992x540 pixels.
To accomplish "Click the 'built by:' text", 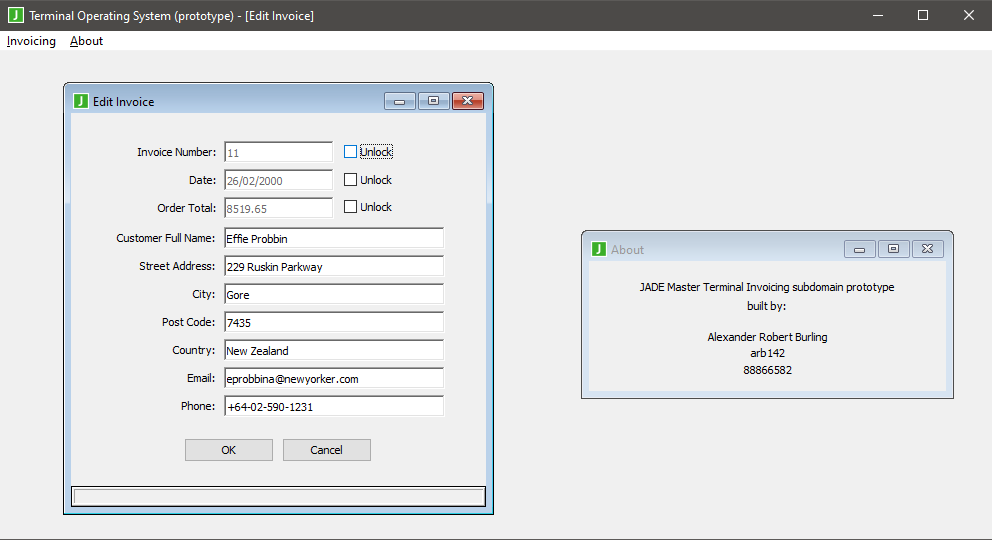I will click(766, 306).
